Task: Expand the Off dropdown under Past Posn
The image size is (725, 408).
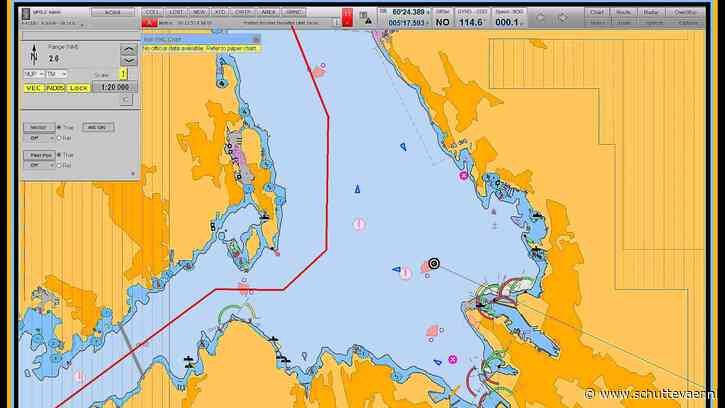Action: pos(40,166)
